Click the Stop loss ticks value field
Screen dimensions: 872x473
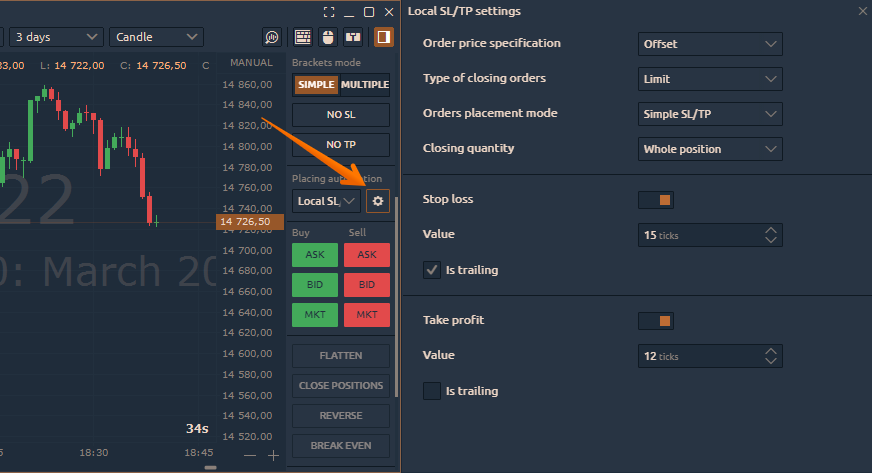[x=700, y=235]
